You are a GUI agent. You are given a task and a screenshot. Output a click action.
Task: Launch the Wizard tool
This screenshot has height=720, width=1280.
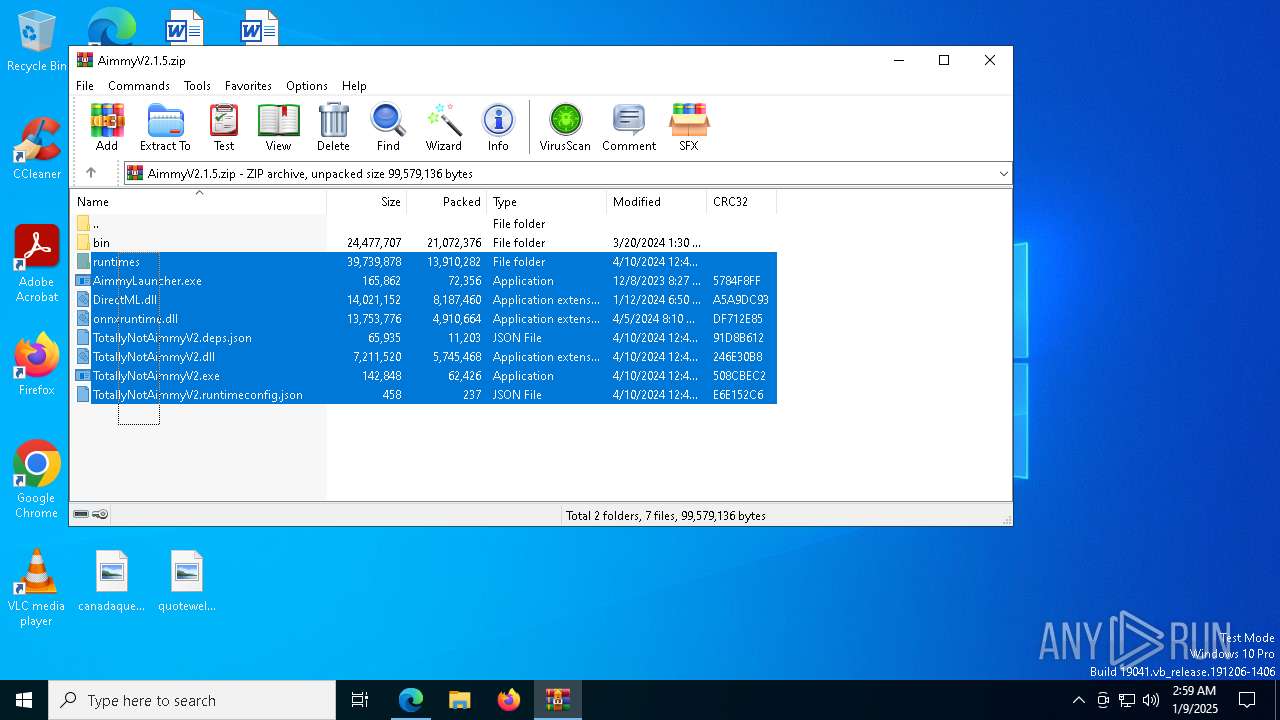point(443,127)
